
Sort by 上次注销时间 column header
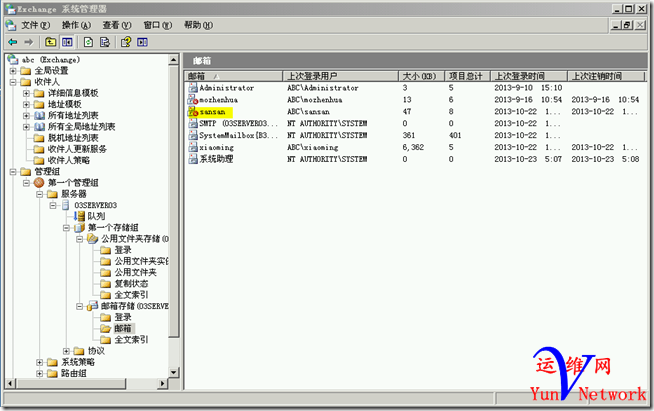[x=606, y=76]
